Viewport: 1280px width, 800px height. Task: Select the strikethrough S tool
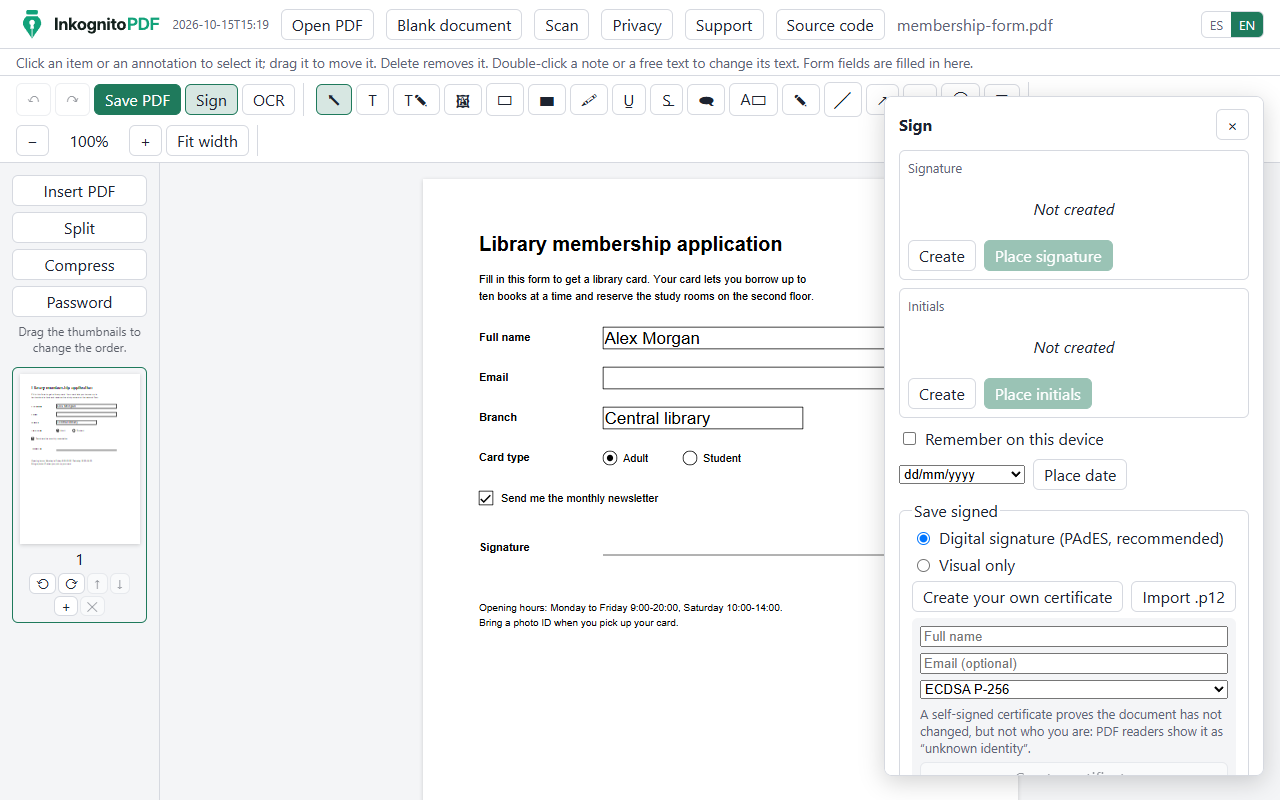point(667,100)
